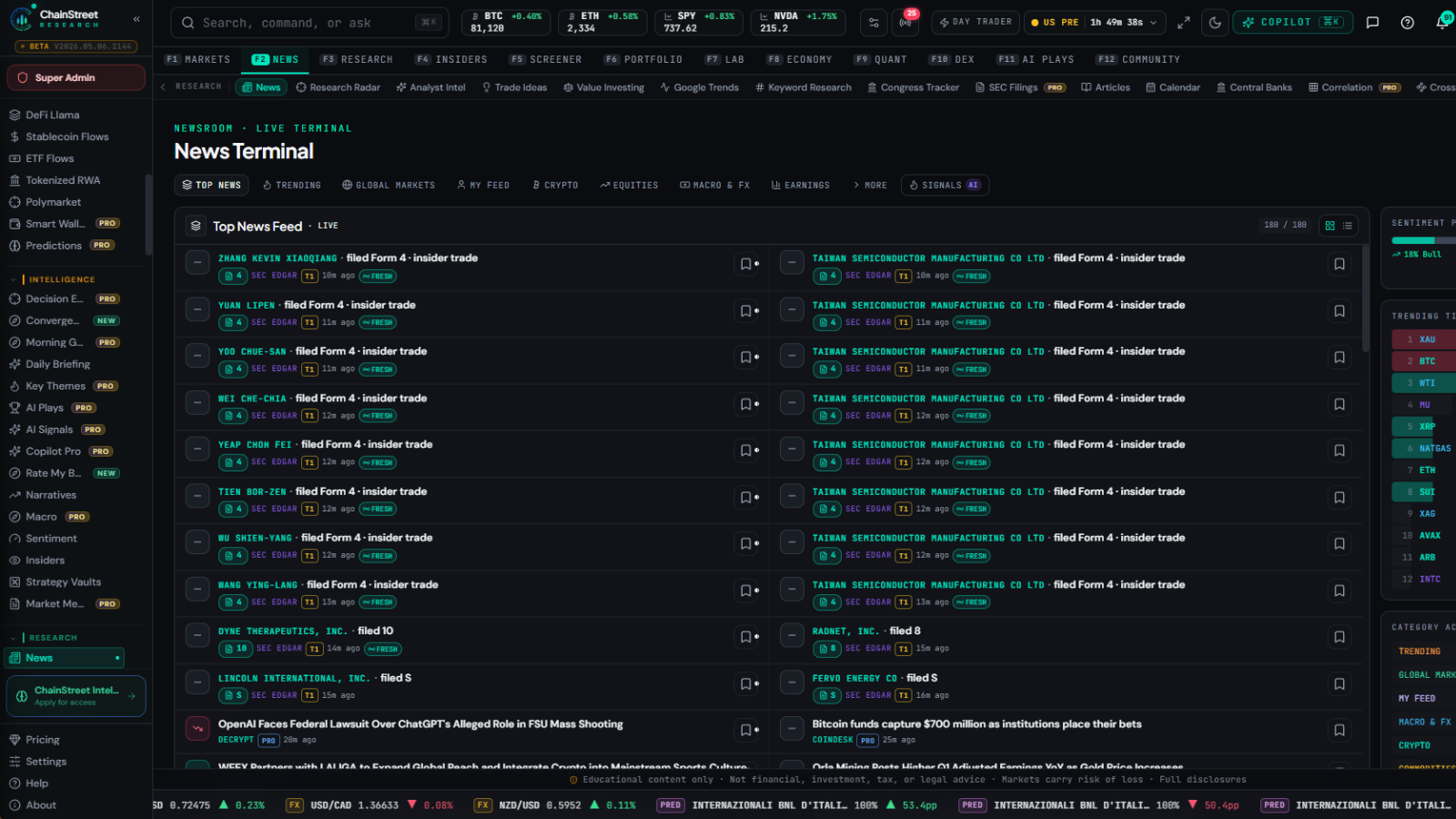The width and height of the screenshot is (1456, 819).
Task: Open BTC price ticker 81,120
Action: 505,23
